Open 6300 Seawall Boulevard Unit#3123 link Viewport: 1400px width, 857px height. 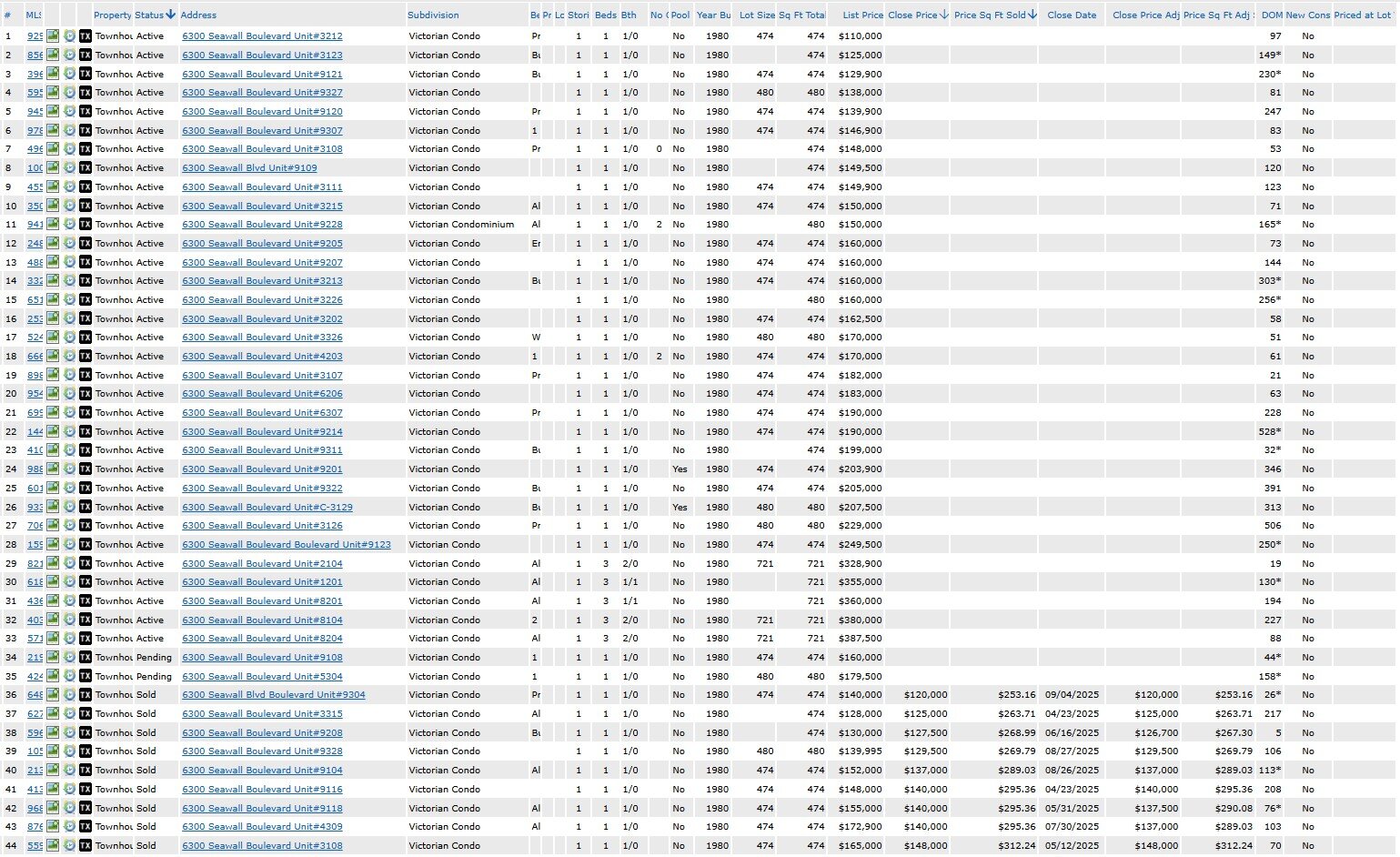tap(262, 55)
